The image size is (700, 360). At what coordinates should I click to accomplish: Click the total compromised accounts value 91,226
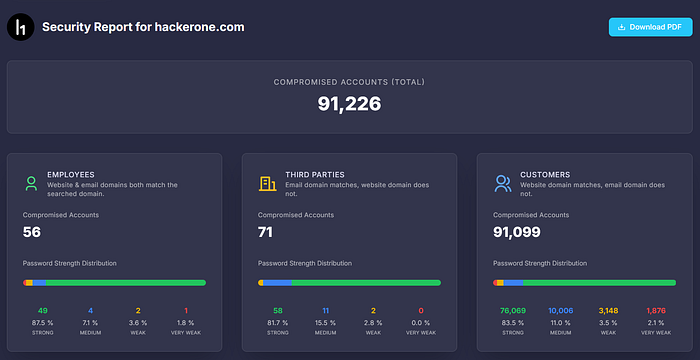(350, 104)
